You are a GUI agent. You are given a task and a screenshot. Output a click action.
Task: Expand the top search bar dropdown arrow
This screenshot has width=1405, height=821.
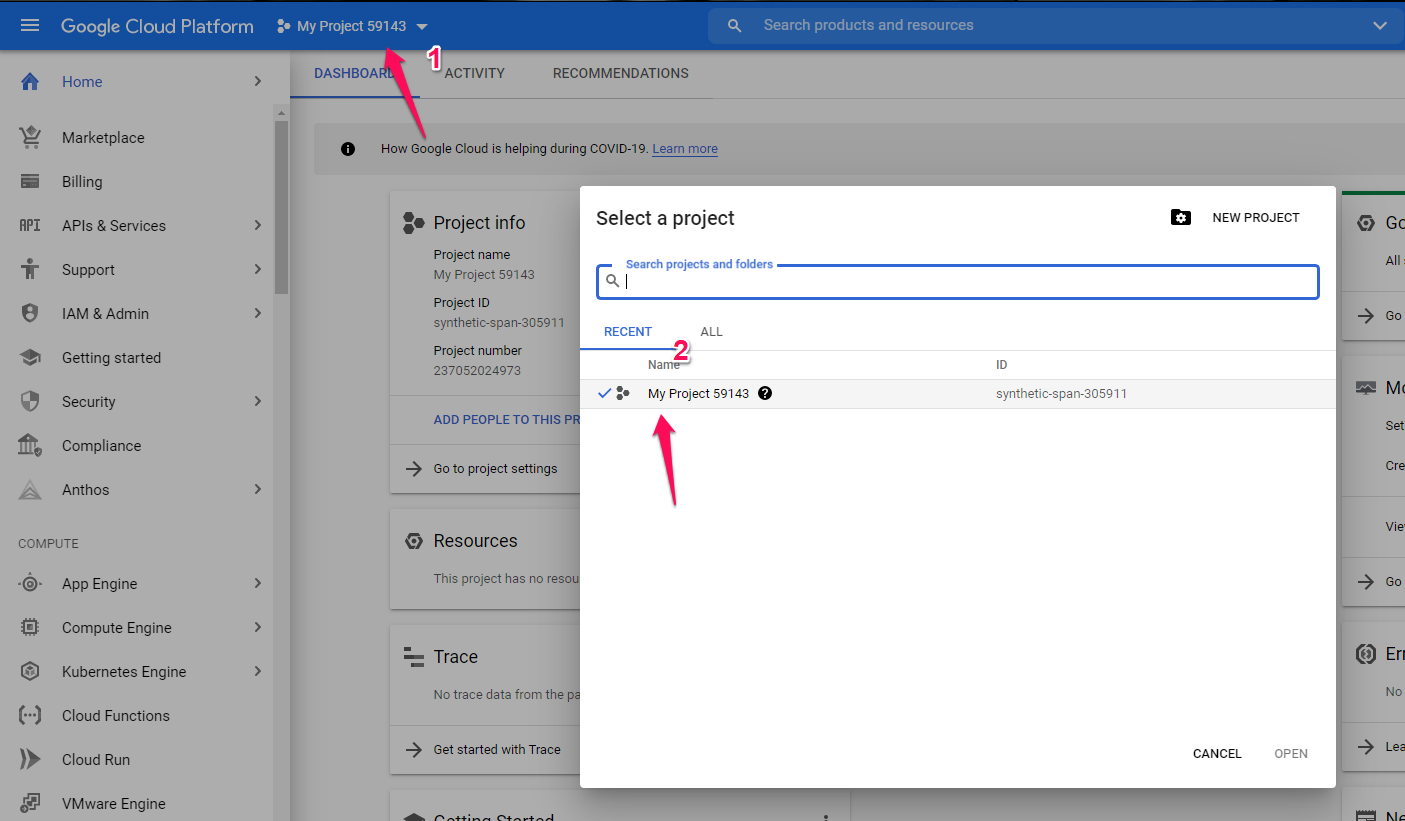(x=1381, y=26)
